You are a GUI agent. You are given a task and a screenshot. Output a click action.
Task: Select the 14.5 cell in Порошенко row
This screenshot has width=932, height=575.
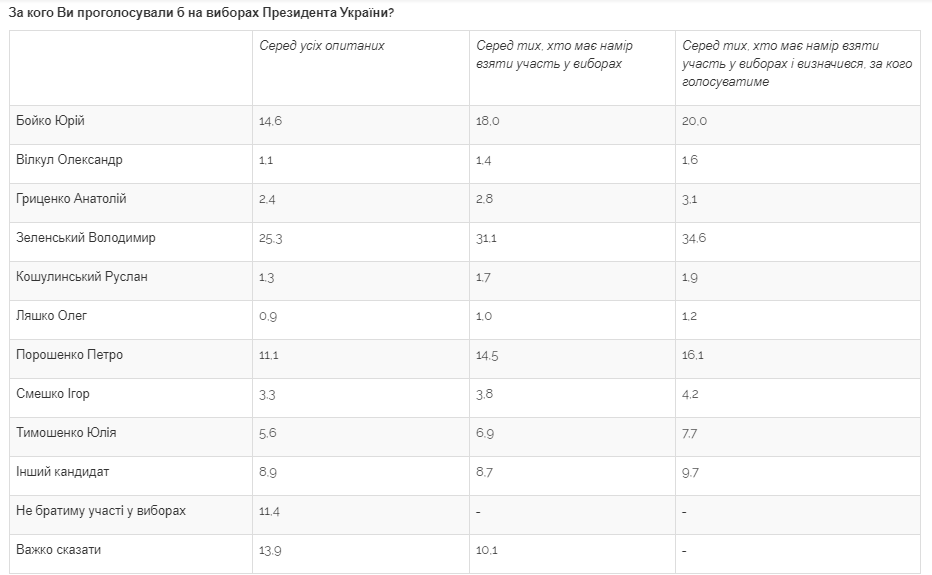coord(488,355)
